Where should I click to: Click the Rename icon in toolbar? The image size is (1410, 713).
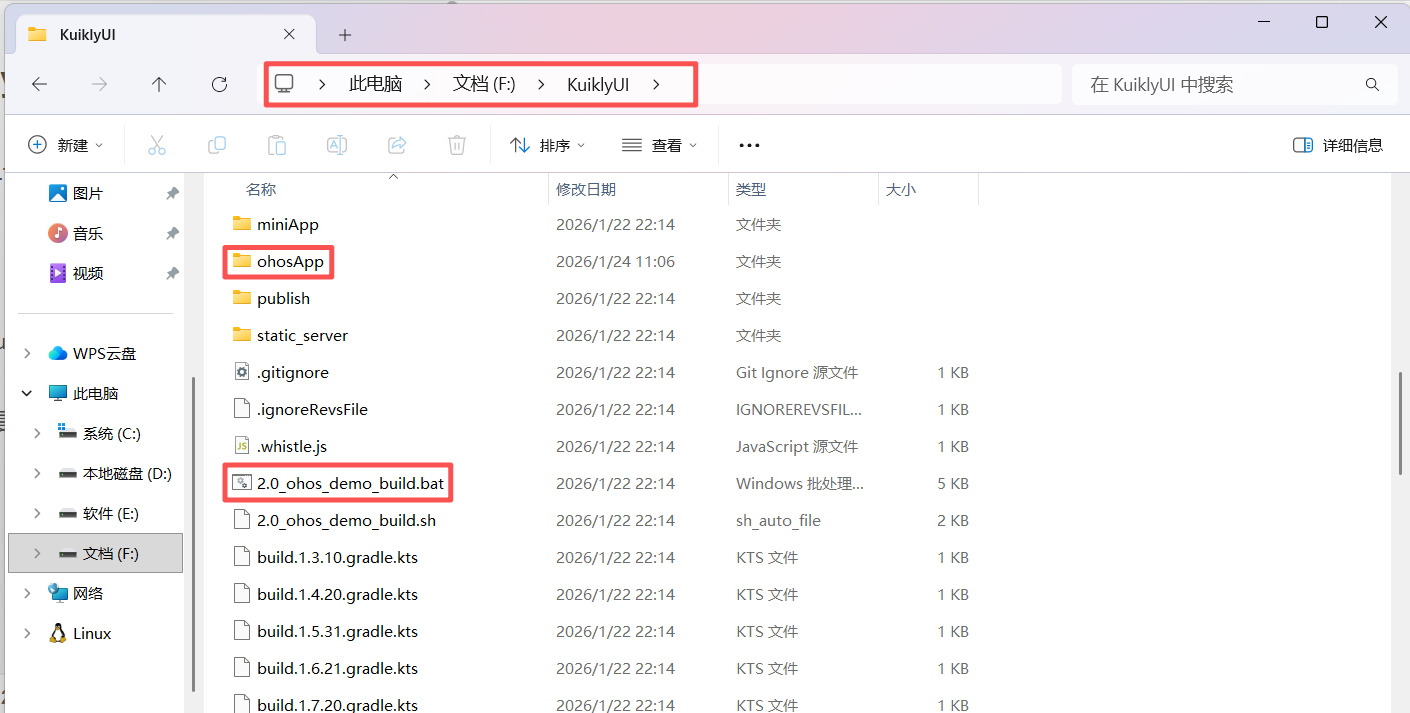click(337, 145)
